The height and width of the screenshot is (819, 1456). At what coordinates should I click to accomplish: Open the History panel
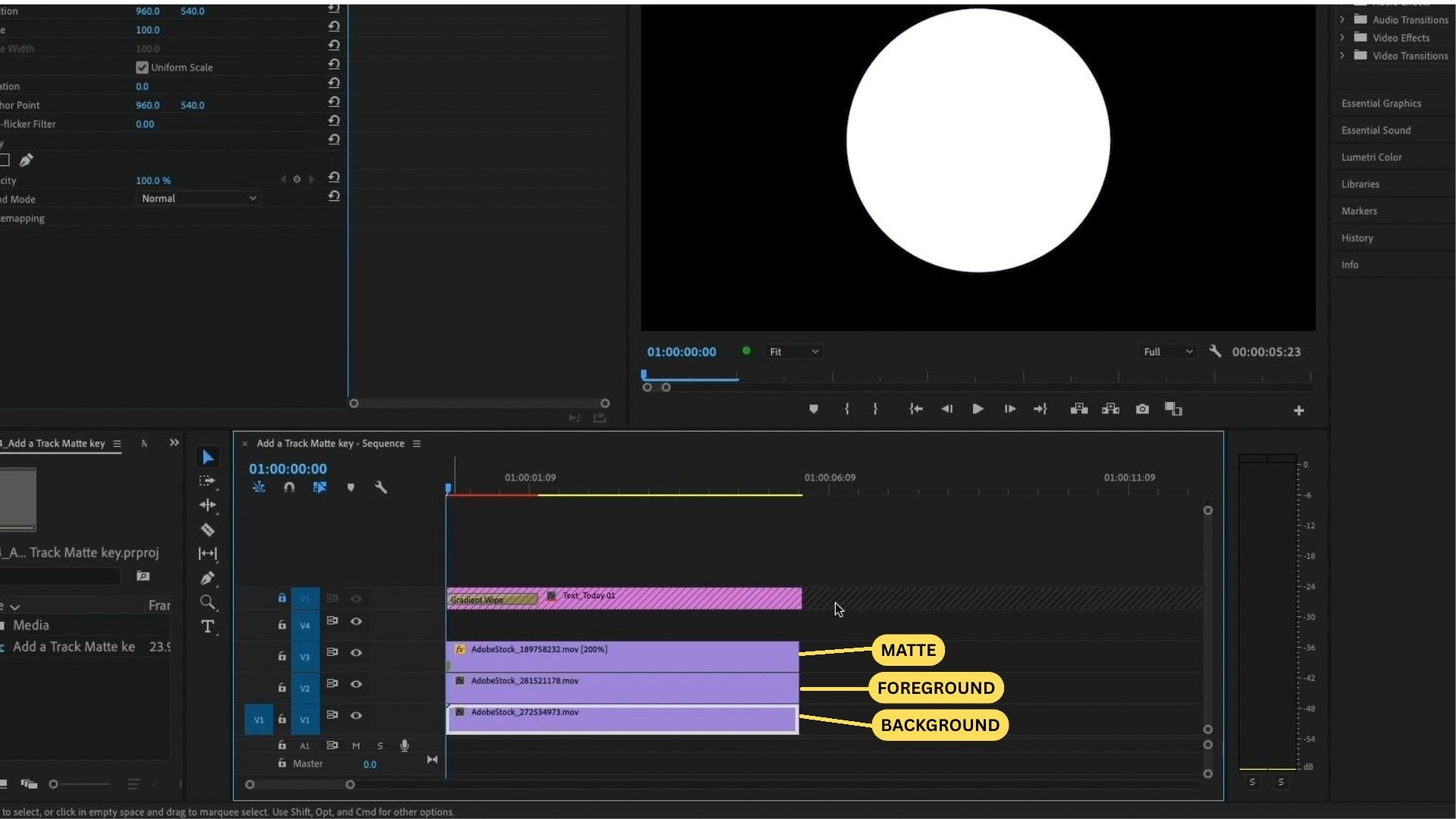click(x=1357, y=238)
